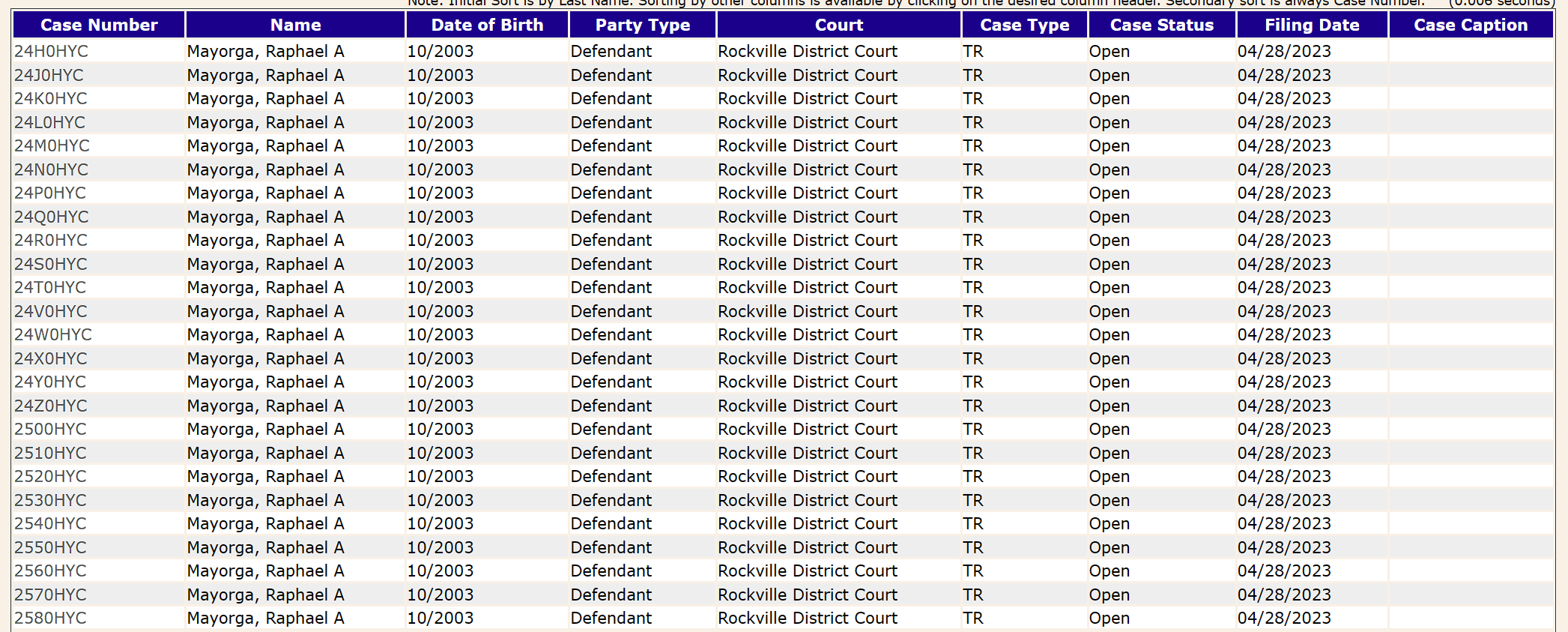Open case number 24H0HYC
The height and width of the screenshot is (632, 1568).
[x=51, y=52]
